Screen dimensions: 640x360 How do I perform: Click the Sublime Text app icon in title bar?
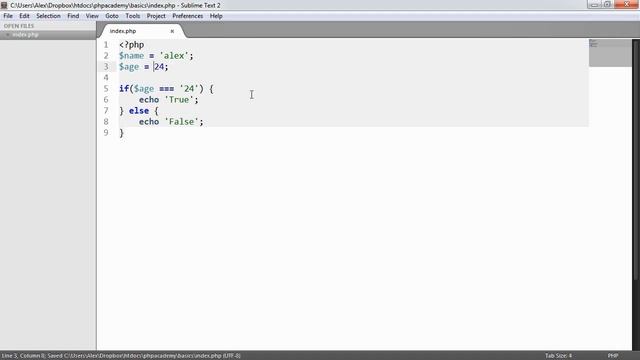coord(4,5)
